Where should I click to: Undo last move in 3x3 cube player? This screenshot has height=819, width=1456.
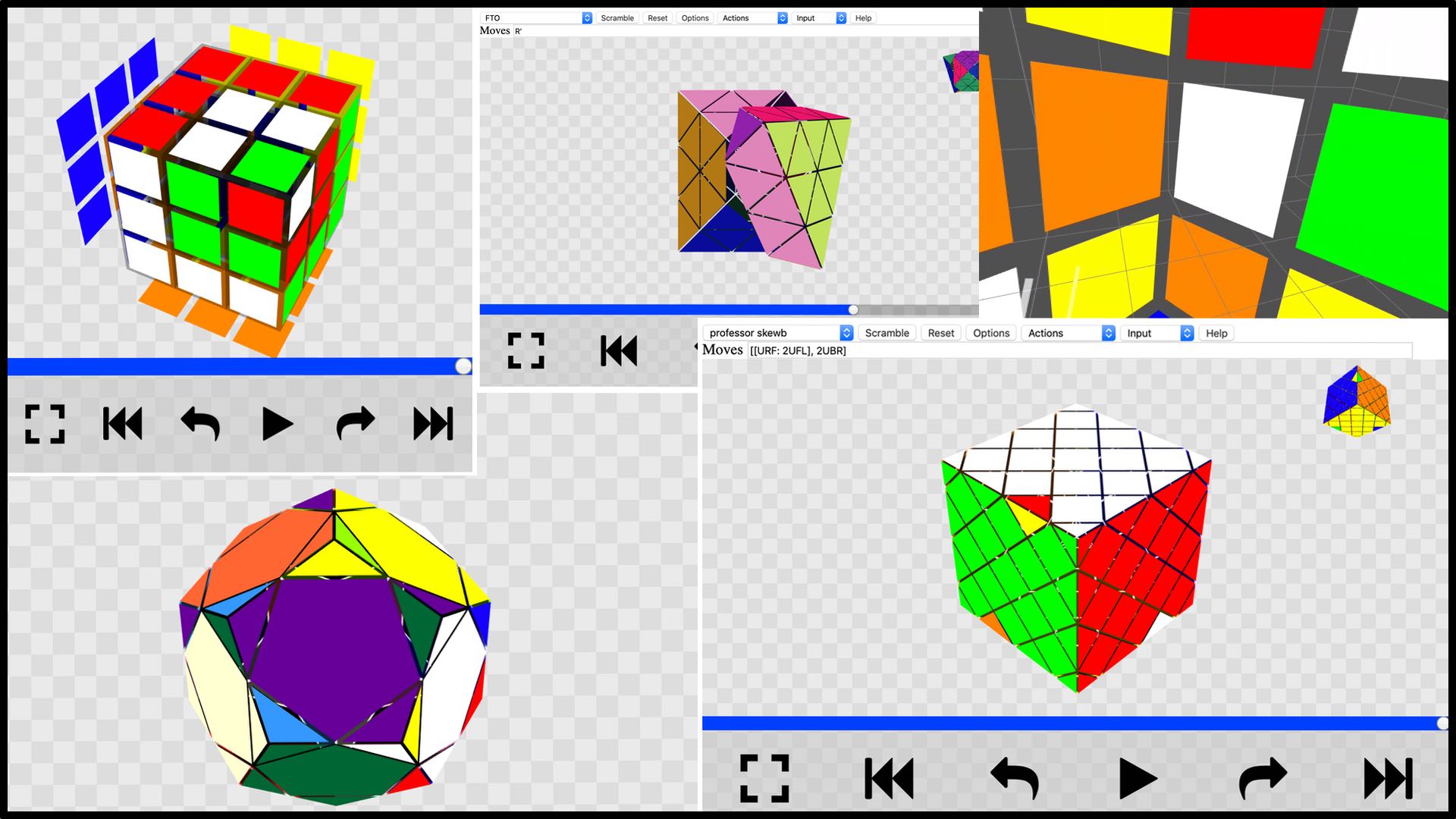pos(200,423)
